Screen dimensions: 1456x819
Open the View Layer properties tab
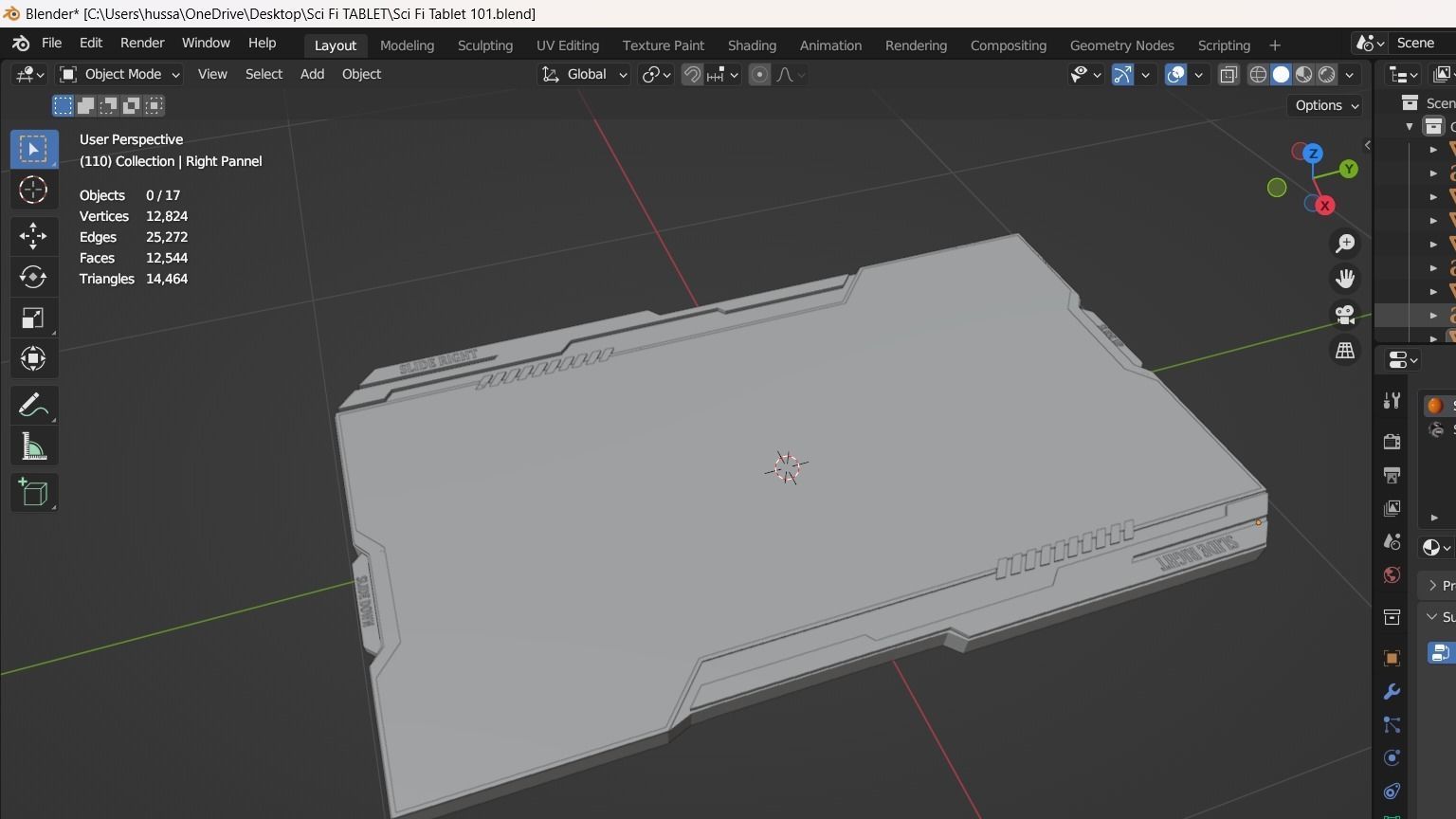[1392, 508]
